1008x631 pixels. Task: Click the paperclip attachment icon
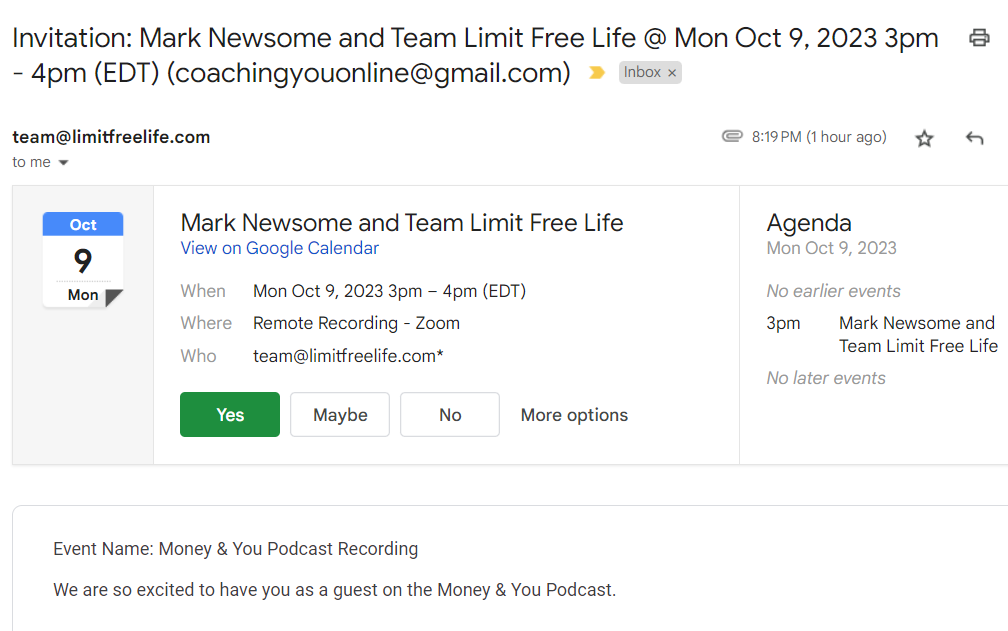(x=732, y=137)
